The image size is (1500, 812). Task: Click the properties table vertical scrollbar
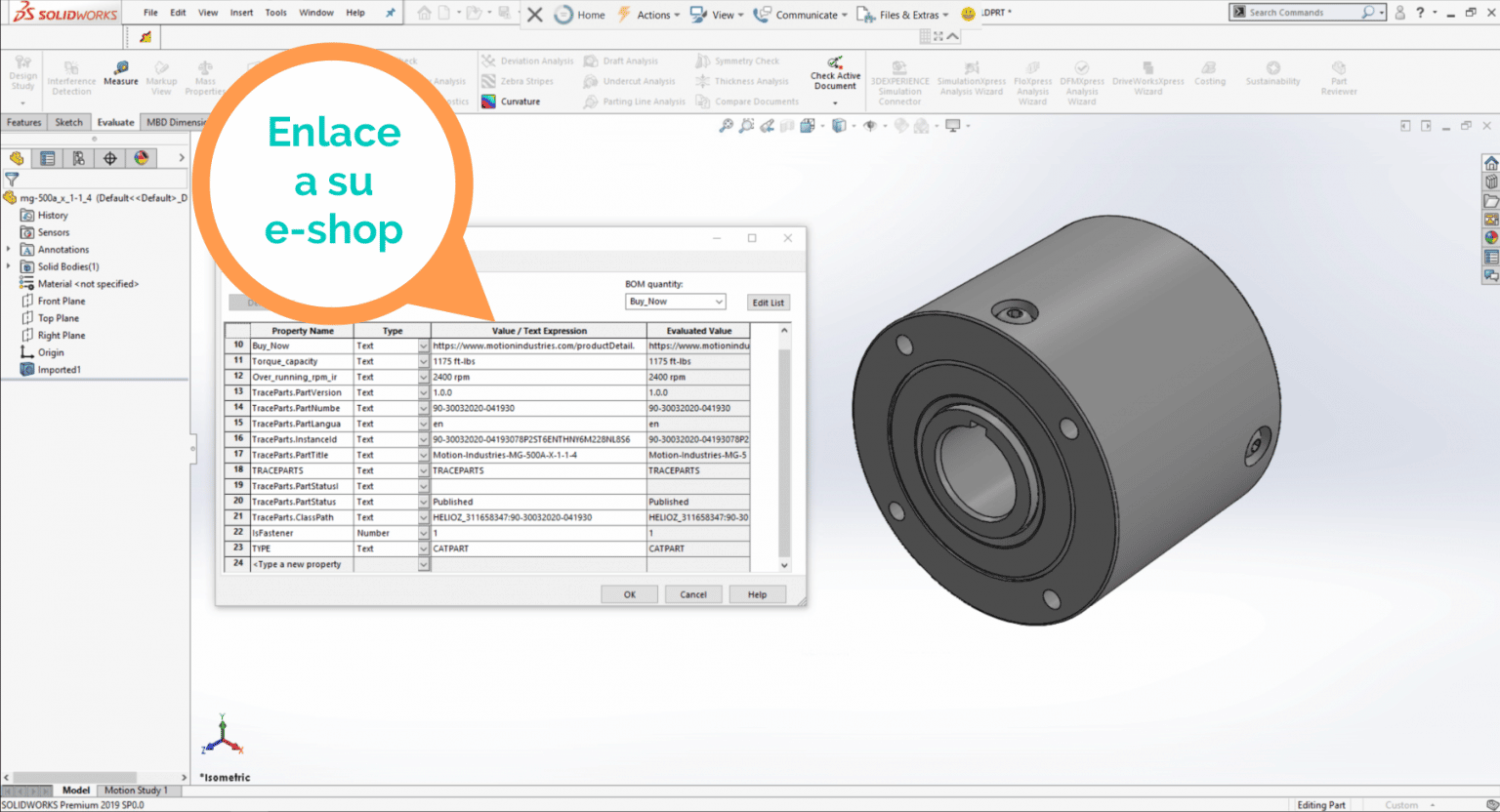click(x=783, y=449)
